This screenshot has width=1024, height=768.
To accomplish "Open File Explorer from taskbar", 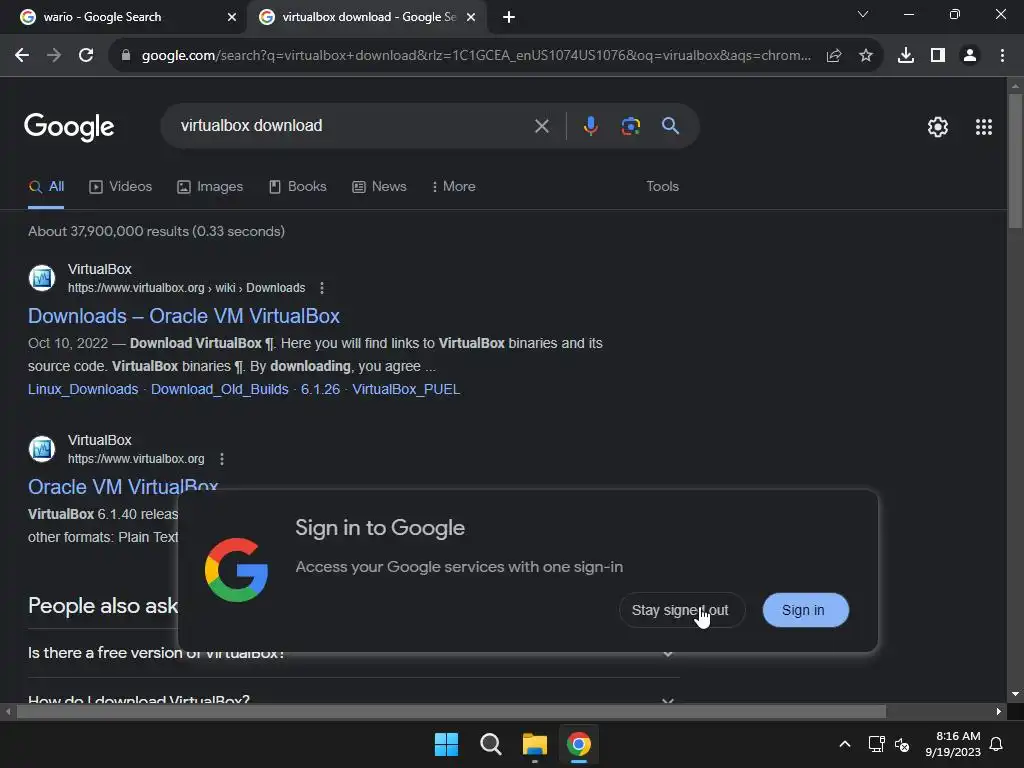I will (x=534, y=744).
